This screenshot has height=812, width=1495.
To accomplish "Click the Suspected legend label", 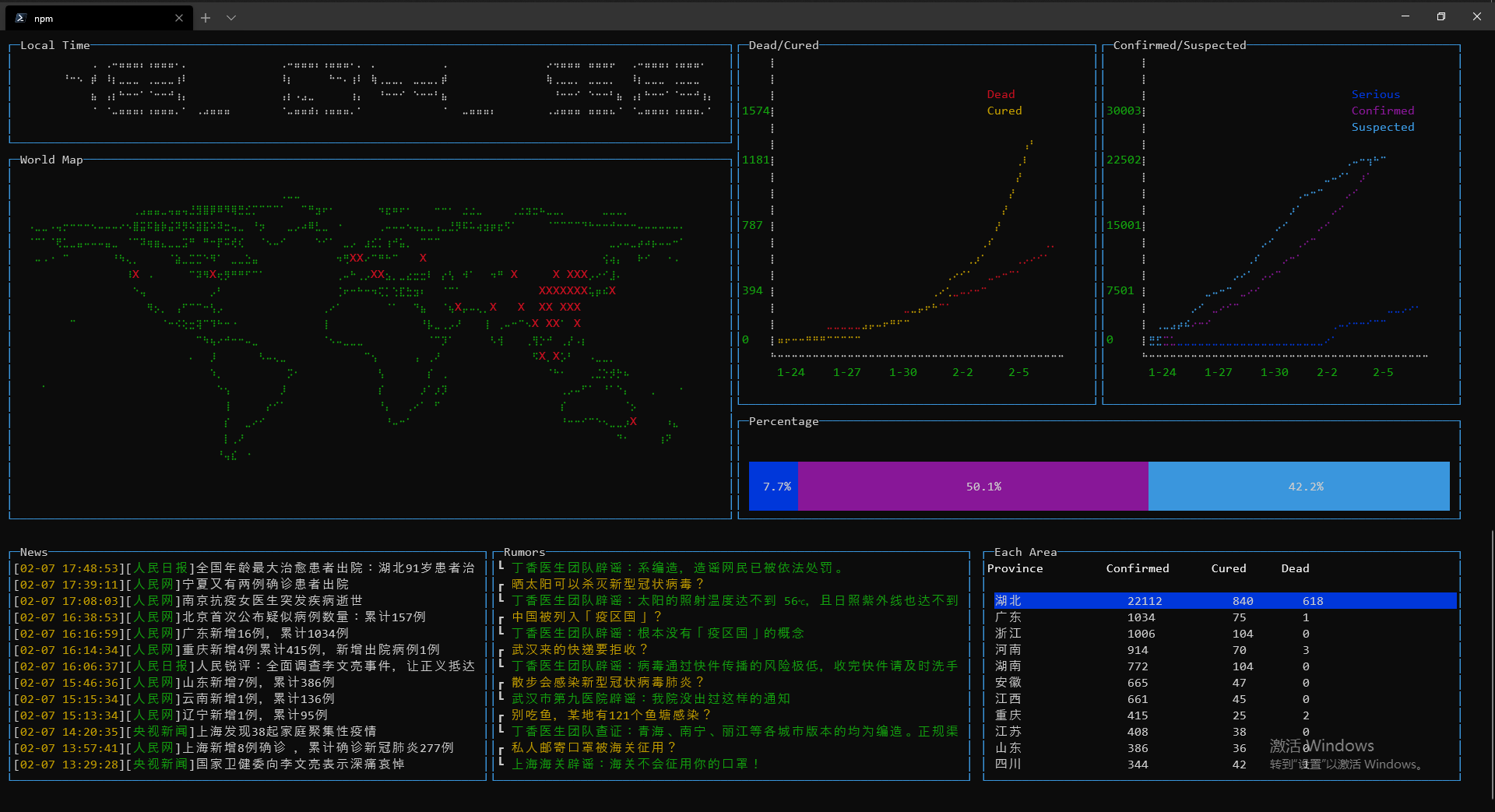I will [x=1383, y=127].
